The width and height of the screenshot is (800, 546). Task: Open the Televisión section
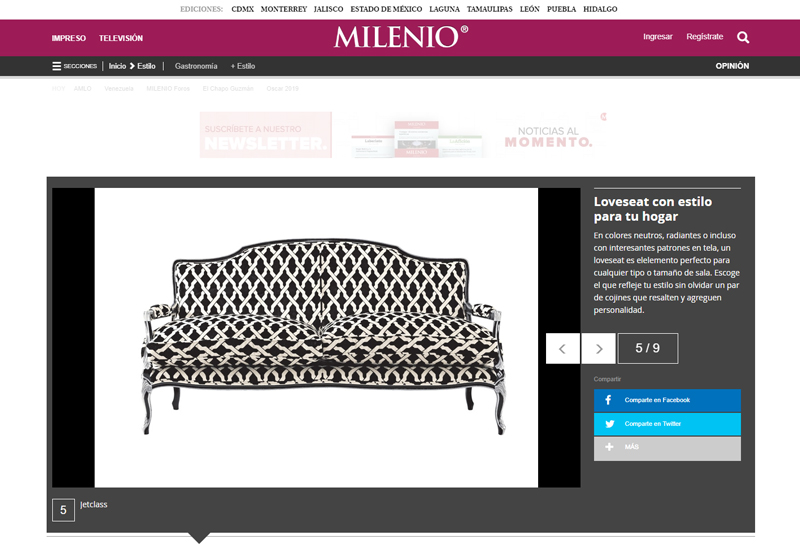pyautogui.click(x=121, y=38)
